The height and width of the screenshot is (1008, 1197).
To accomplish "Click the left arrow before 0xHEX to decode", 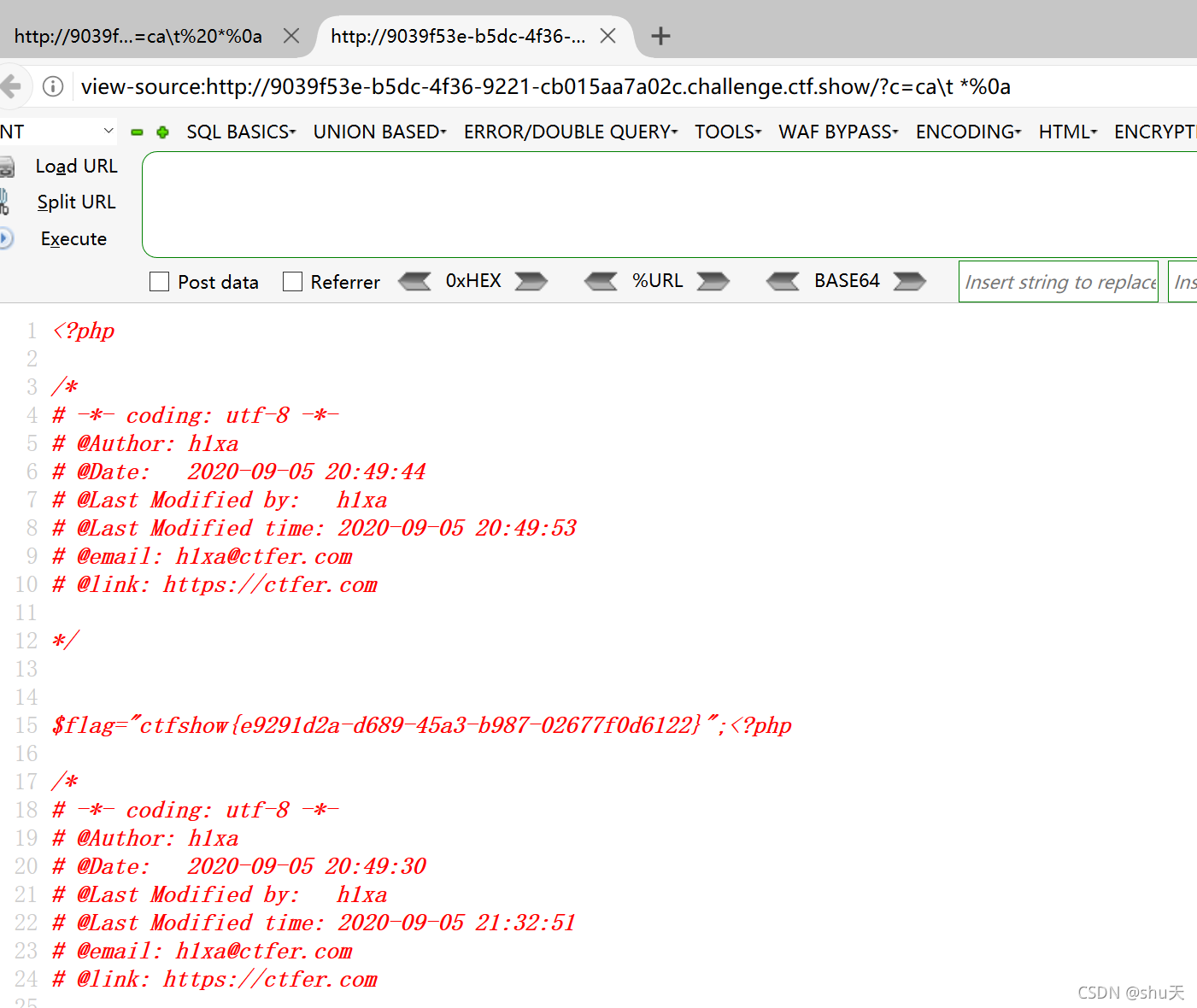I will 415,281.
